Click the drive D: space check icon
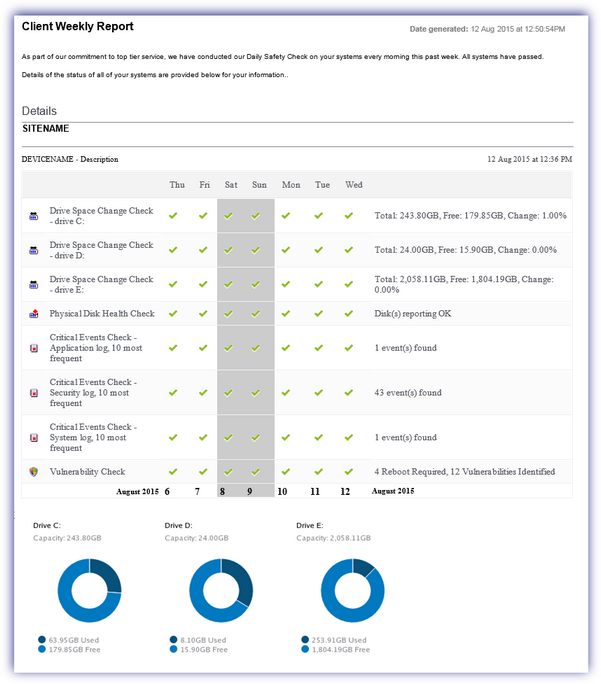Image resolution: width=601 pixels, height=684 pixels. tap(34, 250)
